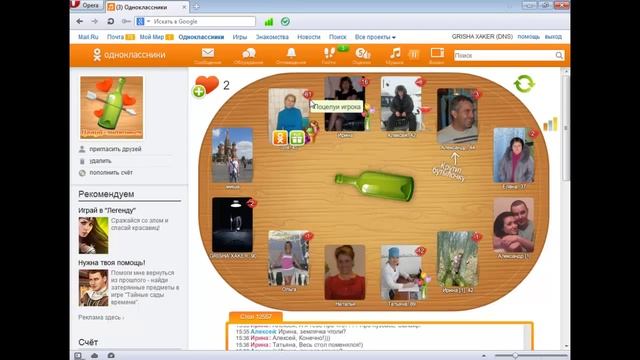Image resolution: width=640 pixels, height=360 pixels.
Task: Reload the page with refresh icon
Action: coord(110,21)
